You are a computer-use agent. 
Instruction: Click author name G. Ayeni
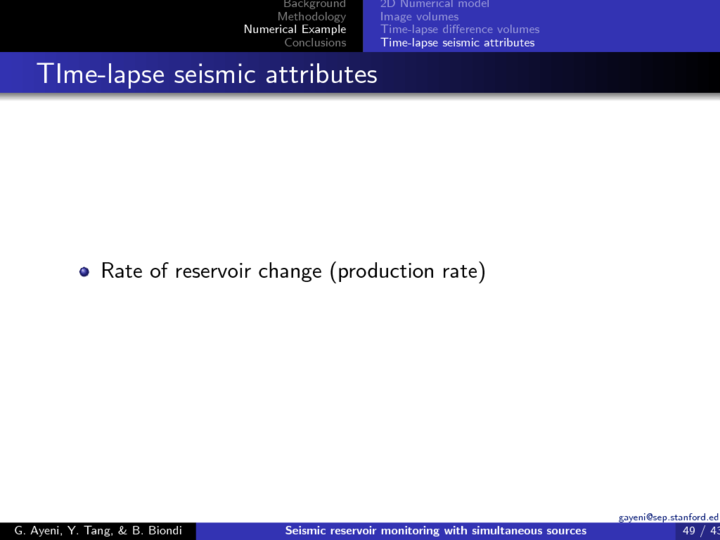click(x=36, y=530)
